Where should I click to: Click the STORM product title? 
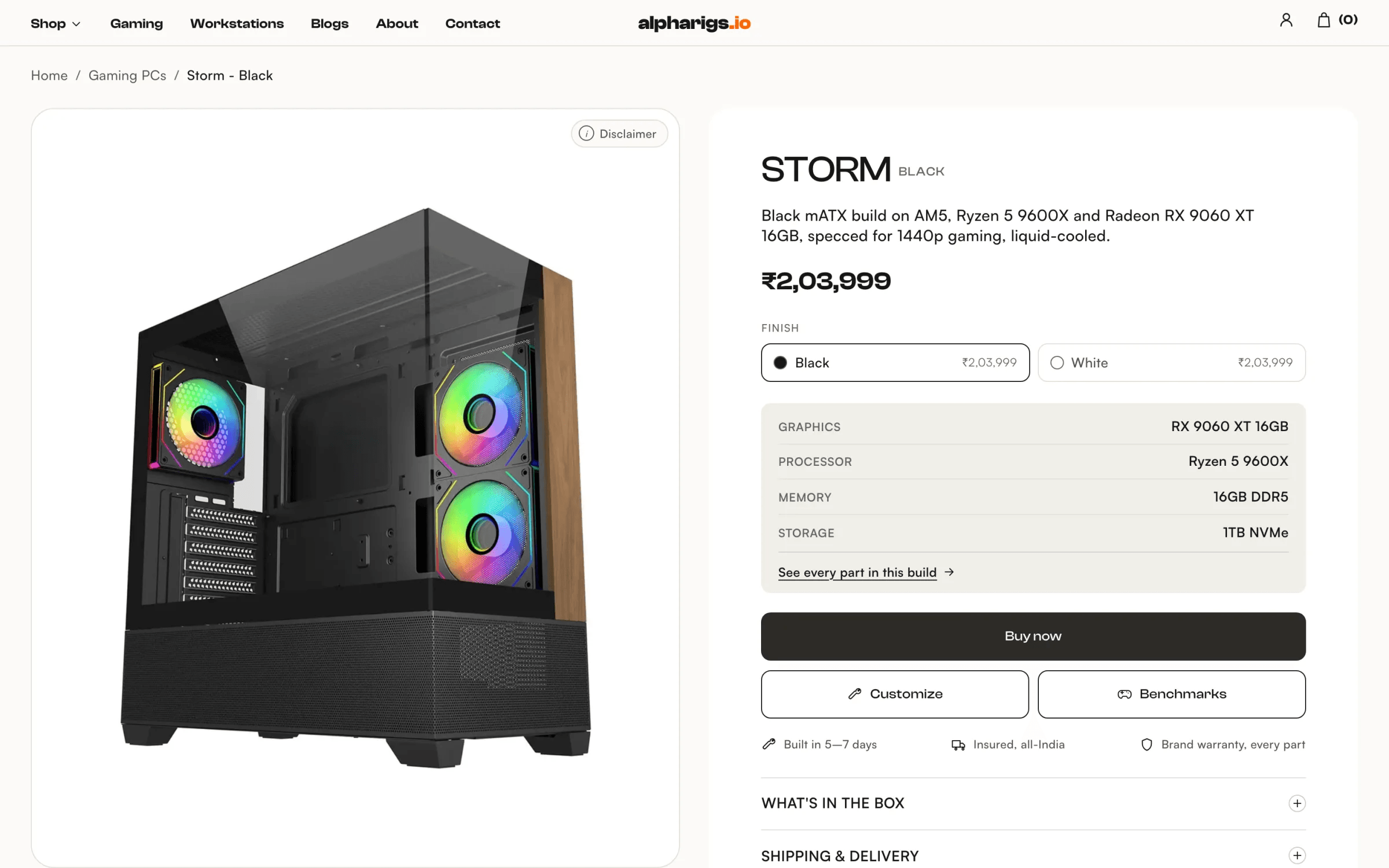(825, 170)
